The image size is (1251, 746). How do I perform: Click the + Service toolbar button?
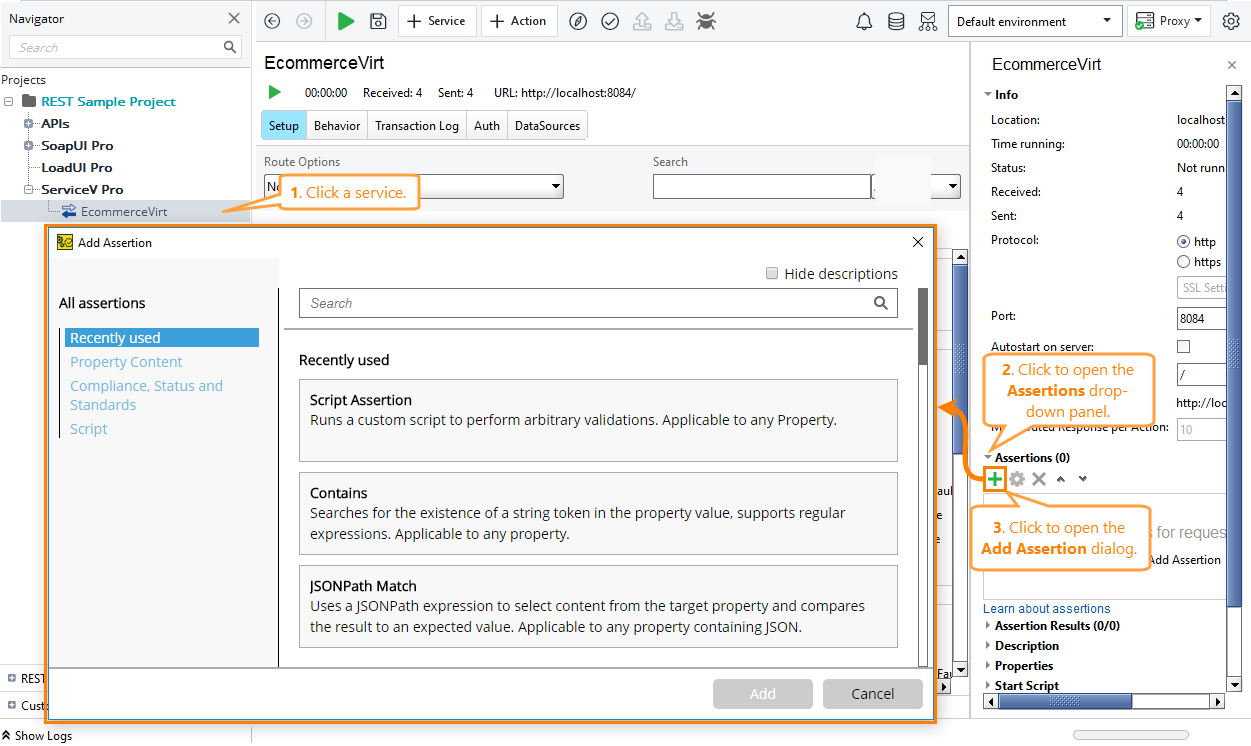437,21
